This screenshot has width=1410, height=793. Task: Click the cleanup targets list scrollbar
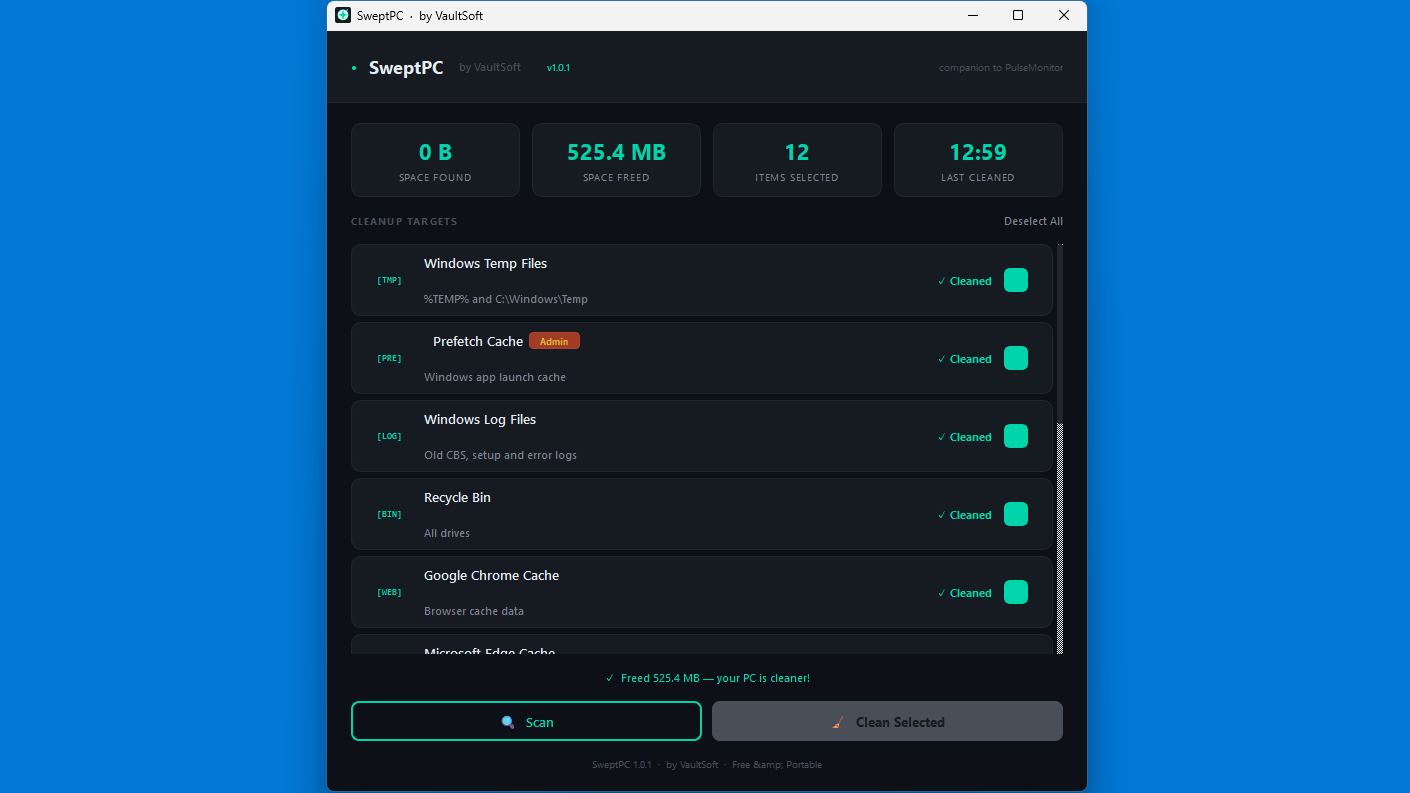click(x=1060, y=449)
